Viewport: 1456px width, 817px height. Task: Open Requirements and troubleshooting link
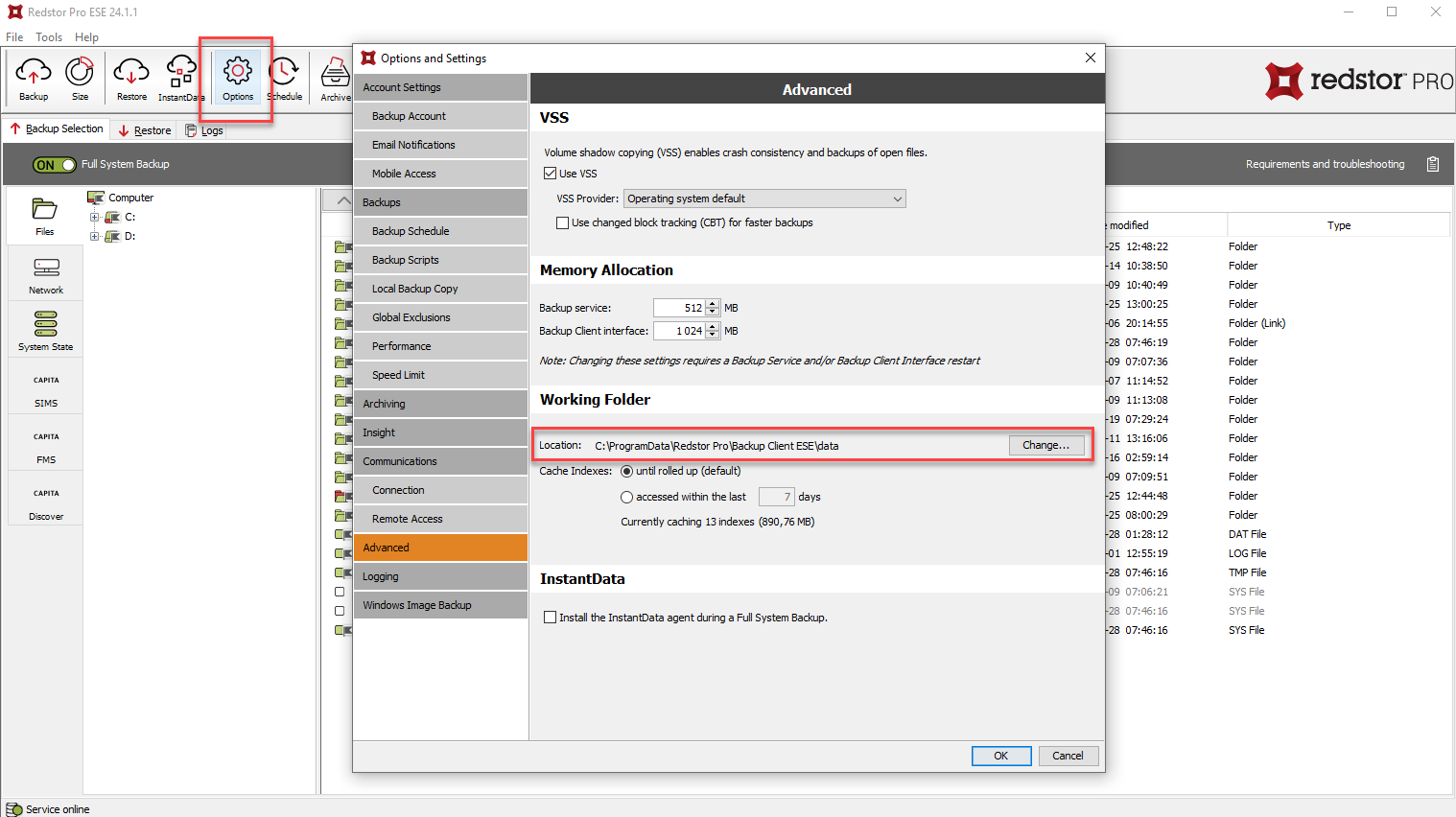click(1325, 164)
